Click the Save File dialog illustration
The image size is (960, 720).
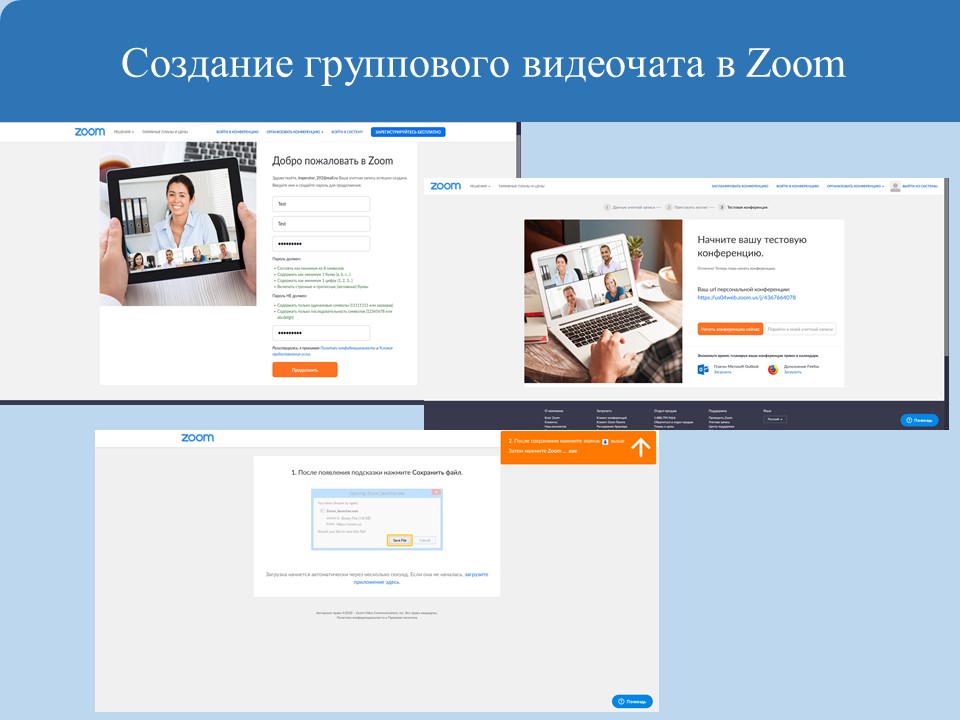377,519
